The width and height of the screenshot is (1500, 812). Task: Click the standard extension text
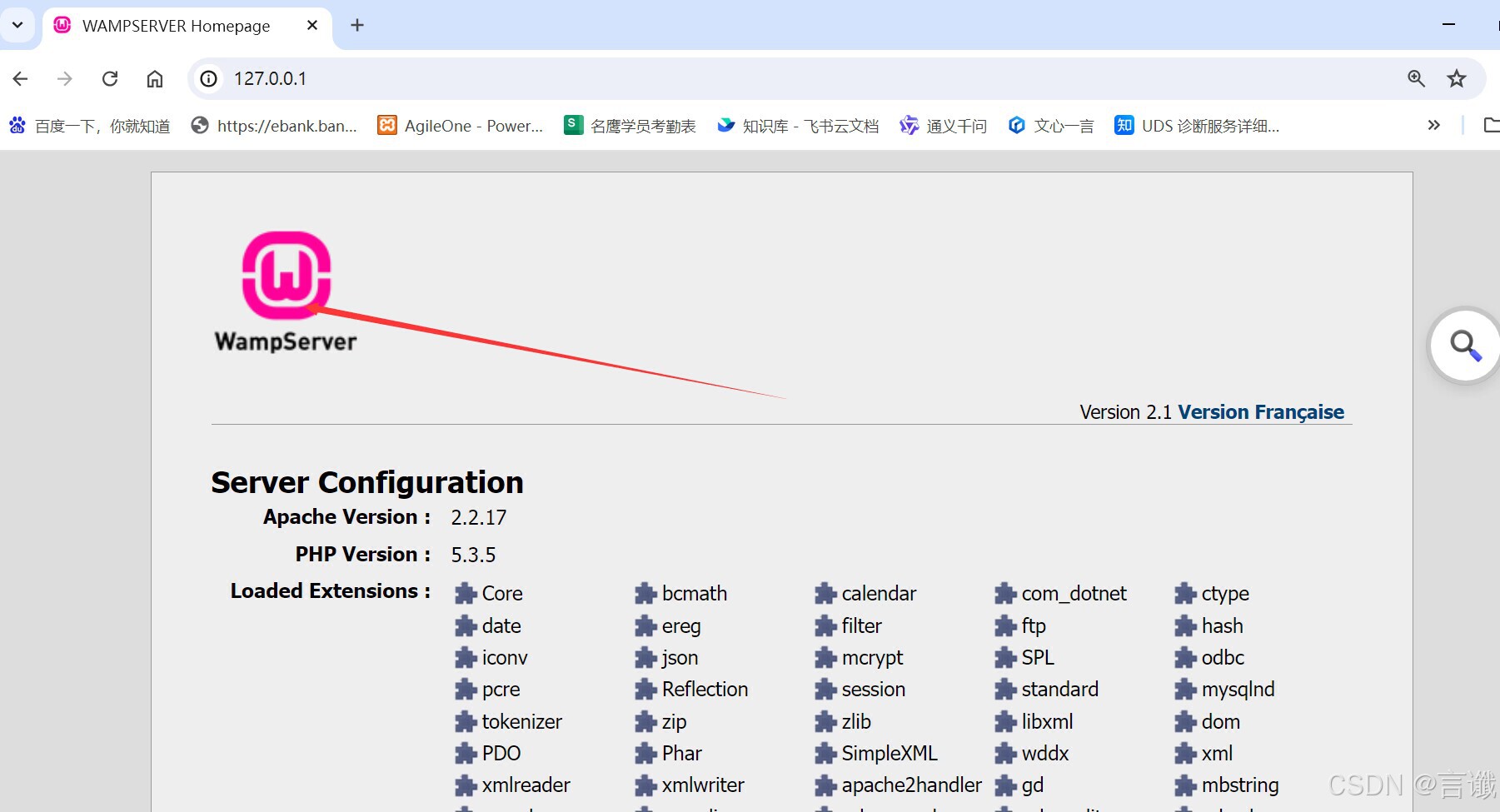click(1060, 690)
